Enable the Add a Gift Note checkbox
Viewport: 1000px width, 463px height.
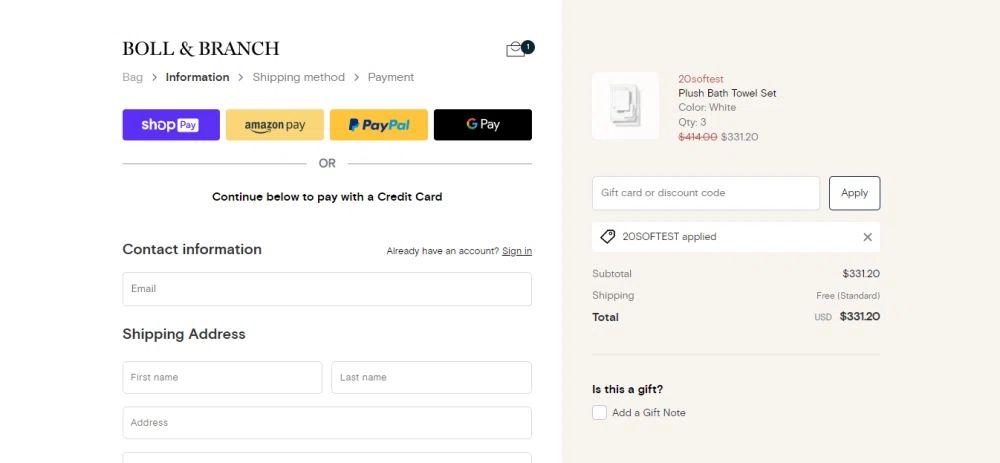pyautogui.click(x=600, y=412)
